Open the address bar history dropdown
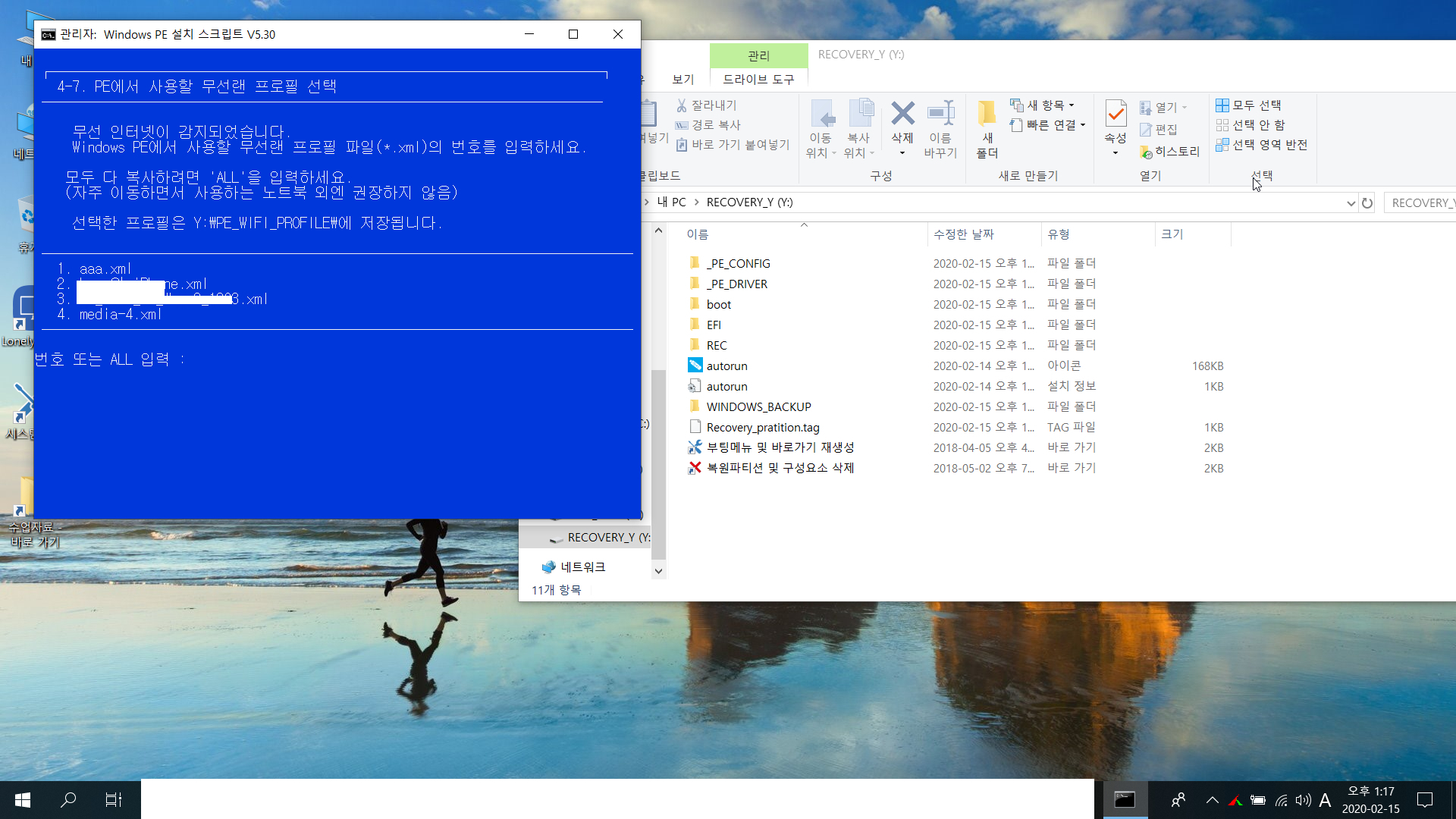Image resolution: width=1456 pixels, height=819 pixels. [1351, 203]
